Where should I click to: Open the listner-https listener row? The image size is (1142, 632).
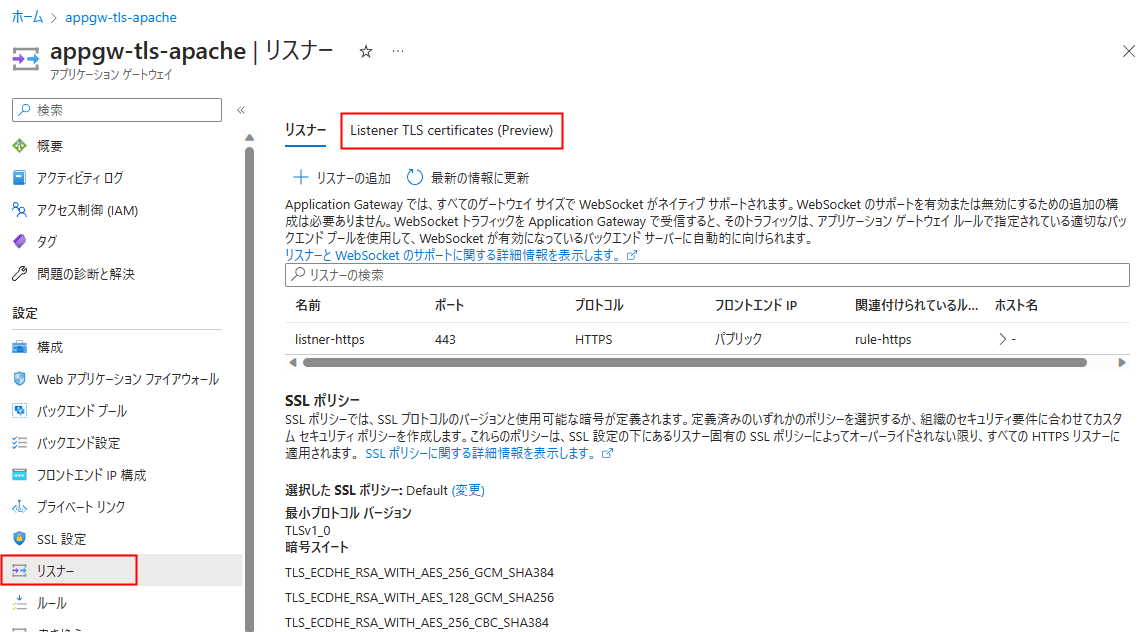[707, 339]
